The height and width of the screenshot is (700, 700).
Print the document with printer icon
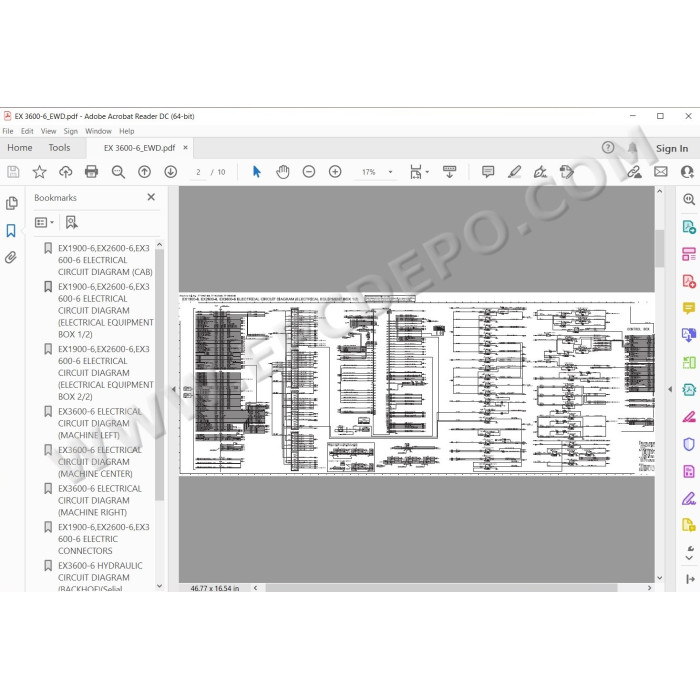[92, 172]
